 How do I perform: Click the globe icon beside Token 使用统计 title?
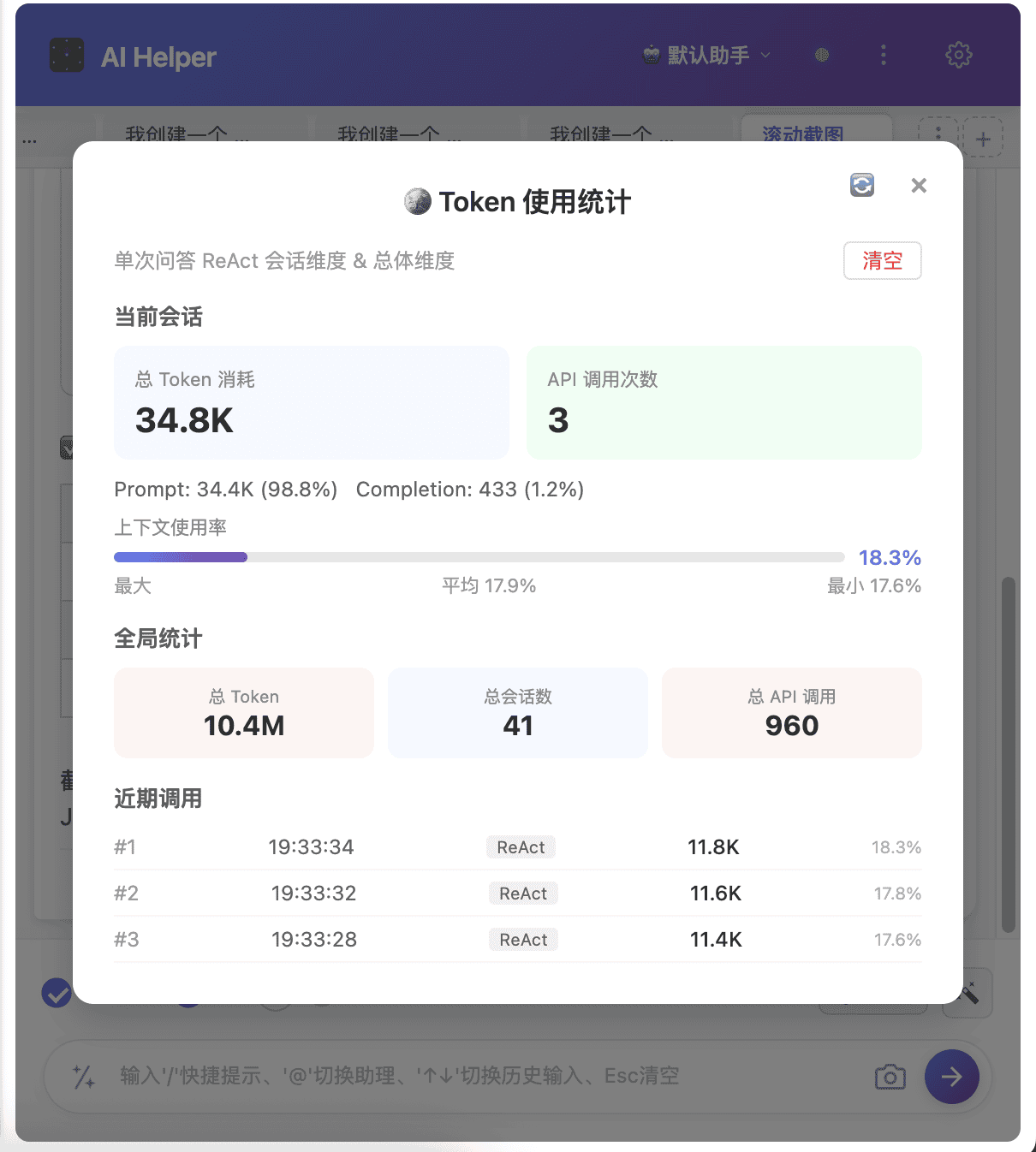pyautogui.click(x=418, y=201)
